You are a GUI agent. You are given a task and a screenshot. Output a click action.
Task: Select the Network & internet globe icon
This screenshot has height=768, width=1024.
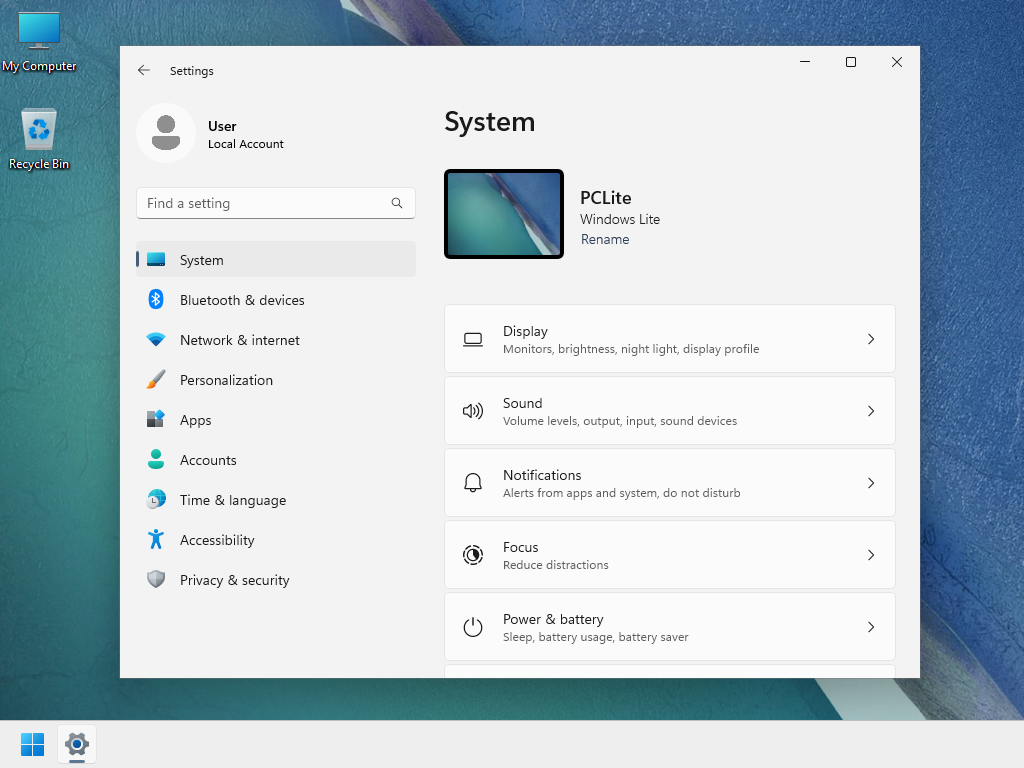(x=157, y=340)
